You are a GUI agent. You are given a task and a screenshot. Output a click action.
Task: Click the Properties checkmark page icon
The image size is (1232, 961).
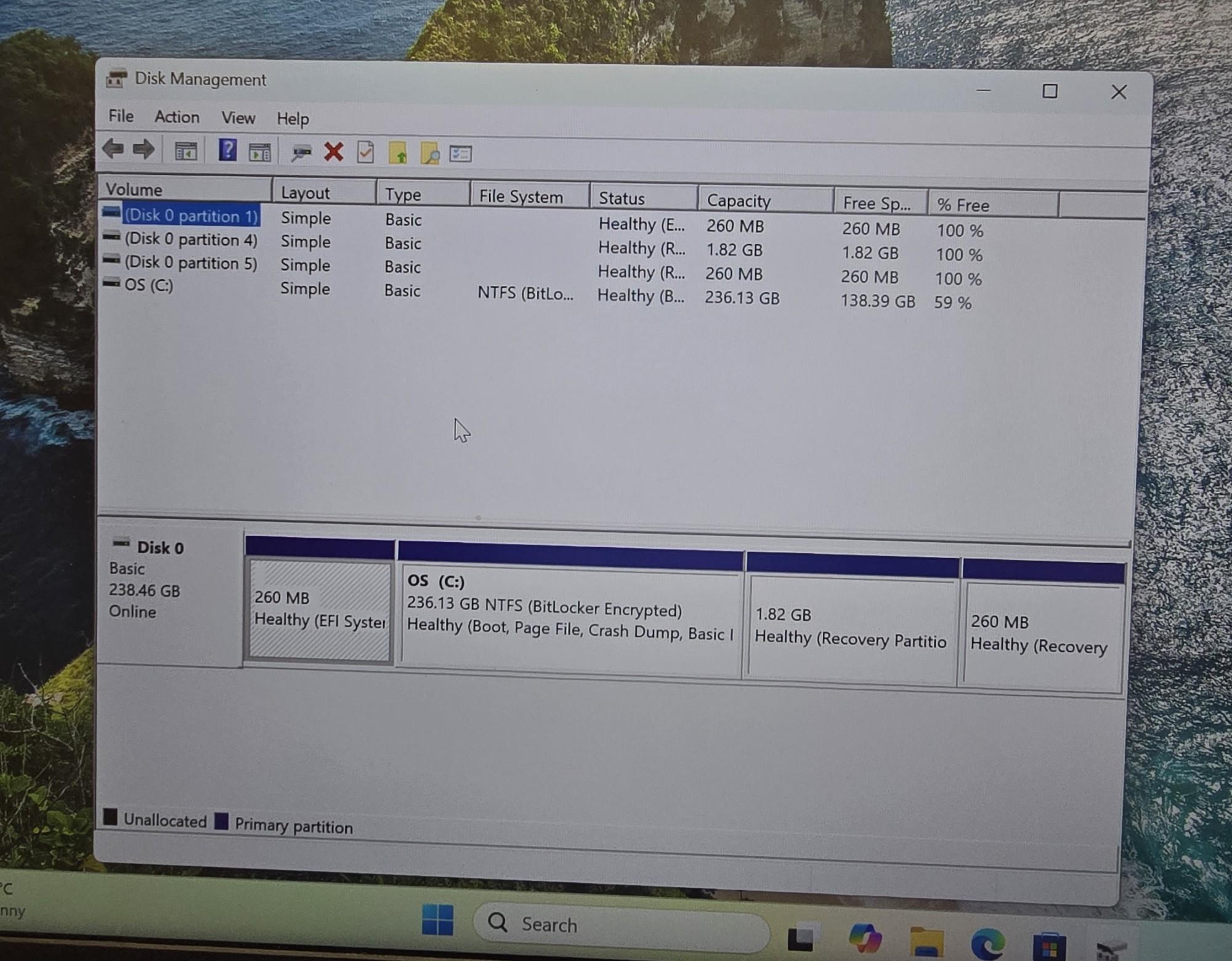coord(365,152)
